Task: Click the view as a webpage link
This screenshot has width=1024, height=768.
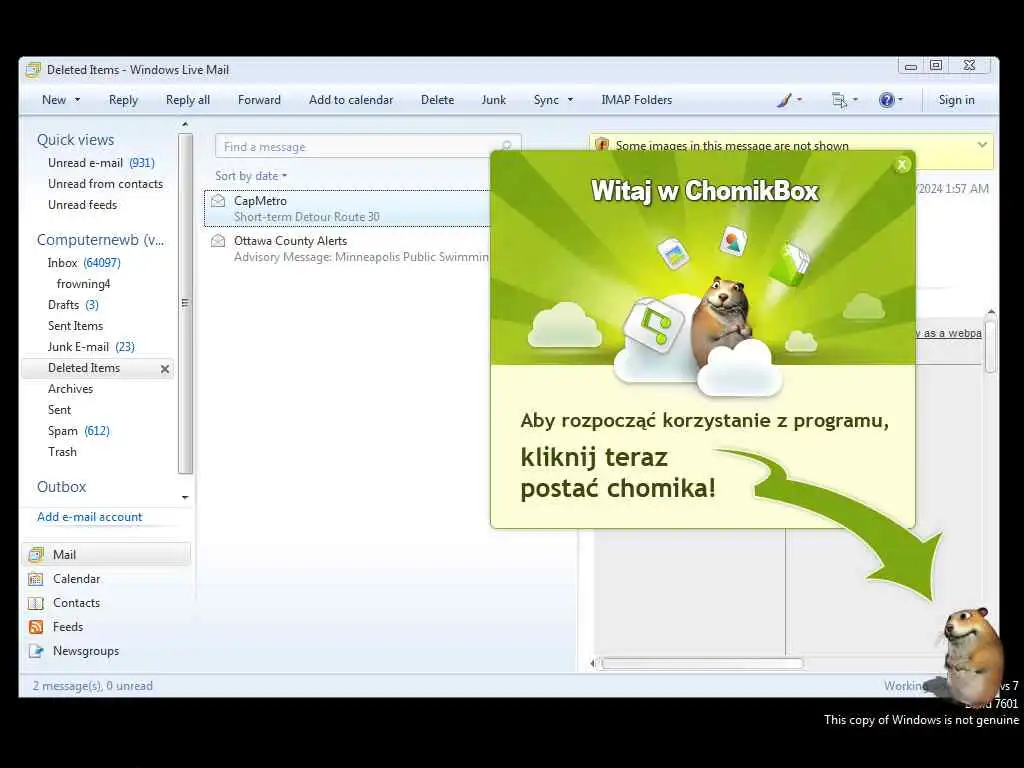Action: pyautogui.click(x=948, y=333)
